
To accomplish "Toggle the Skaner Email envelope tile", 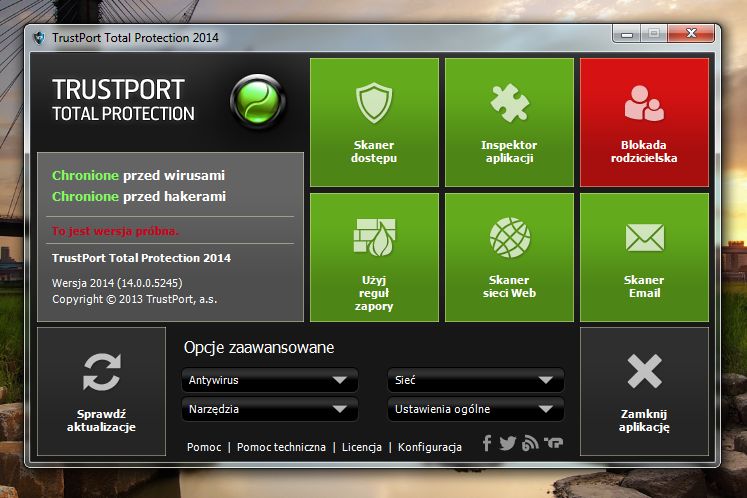I will [644, 257].
